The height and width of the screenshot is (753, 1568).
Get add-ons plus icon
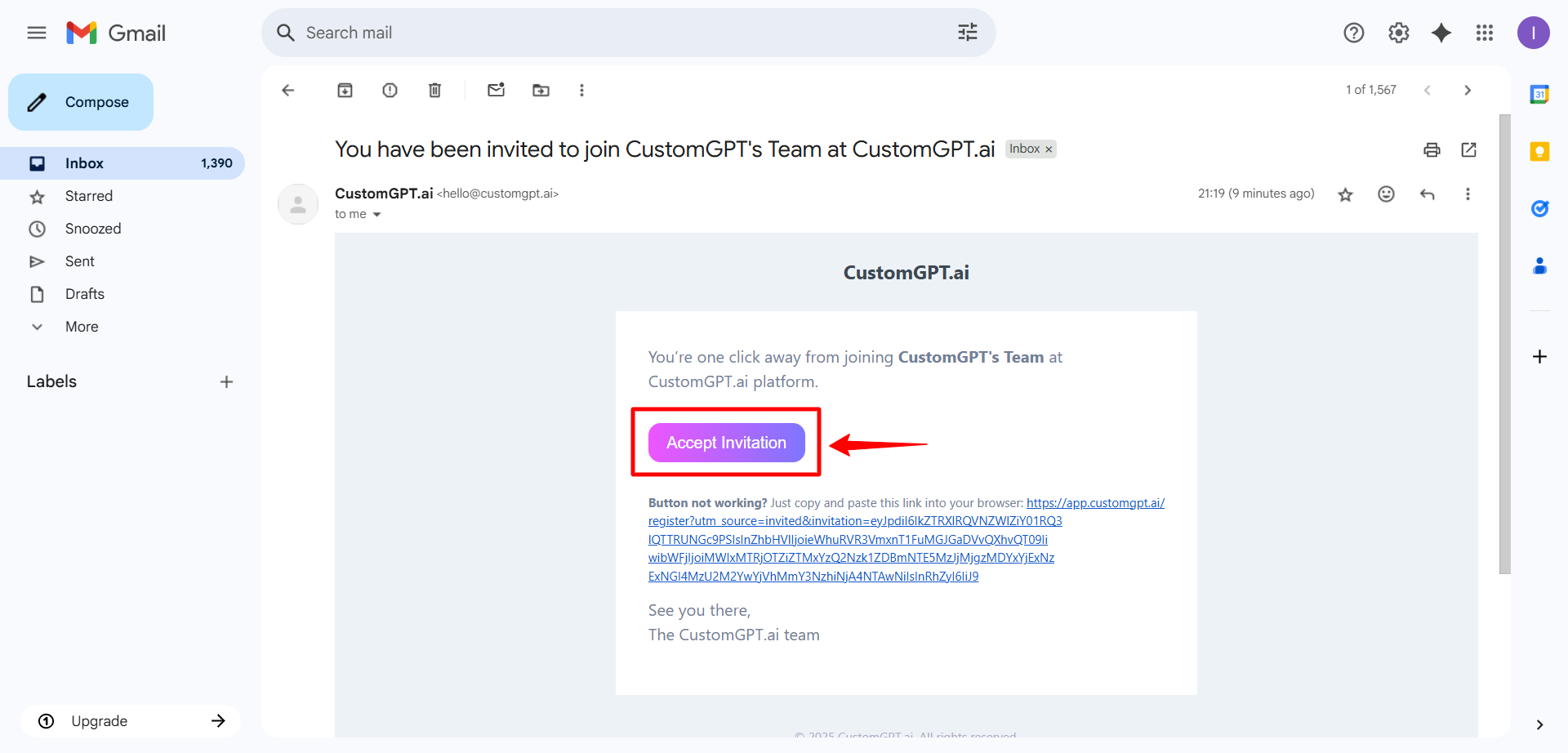[x=1539, y=357]
